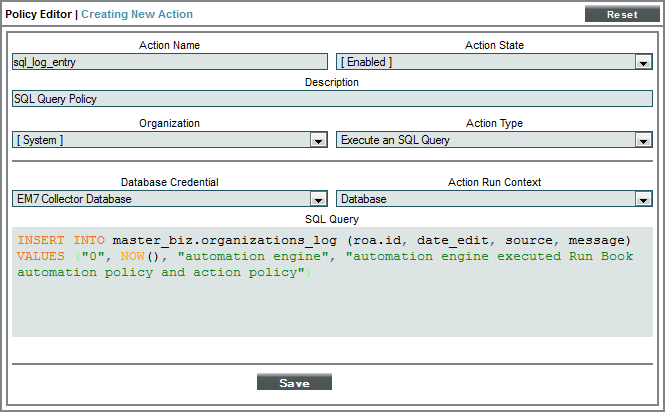Expand the Action Type combo box

pyautogui.click(x=486, y=140)
